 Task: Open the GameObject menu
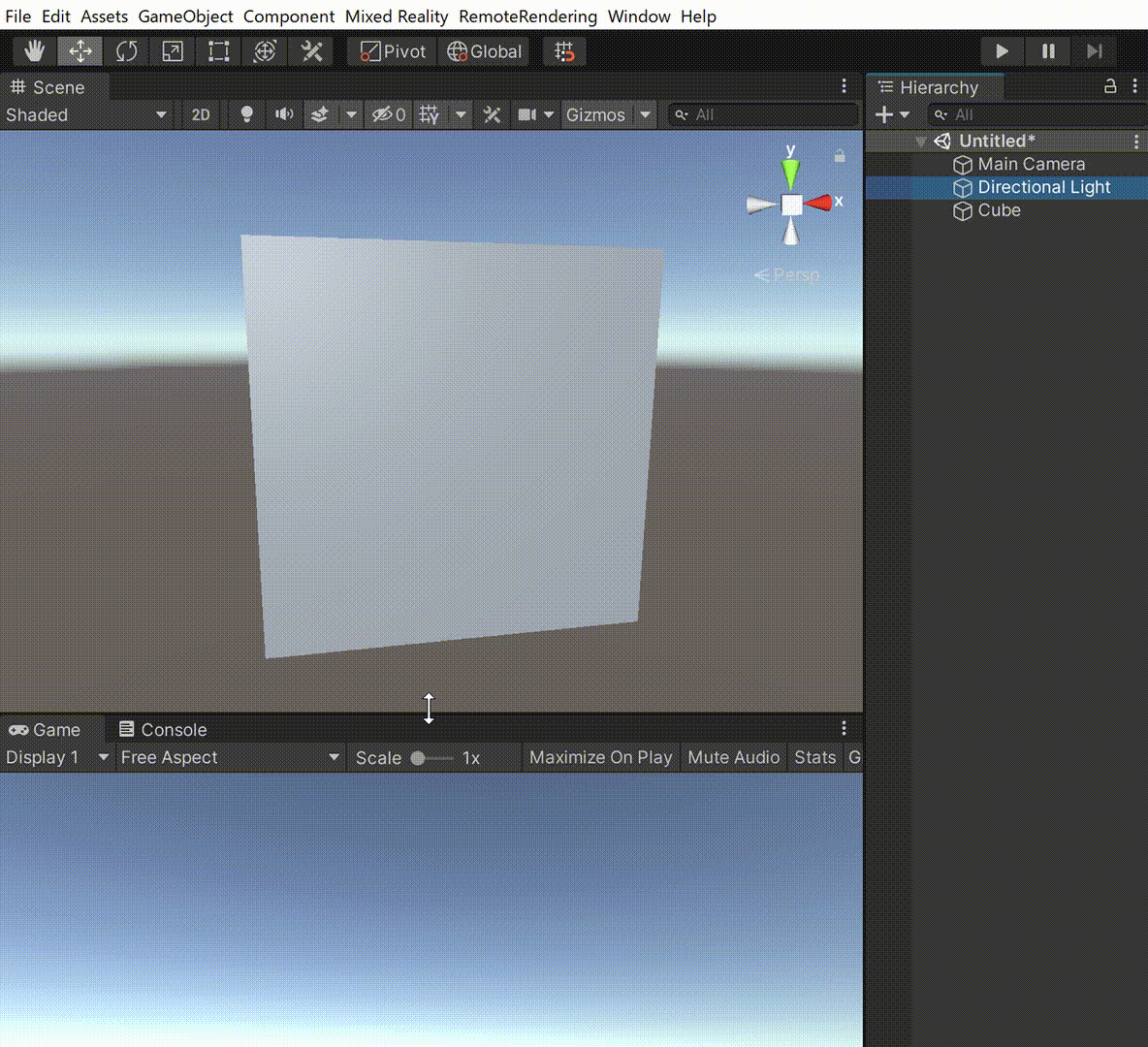[185, 16]
